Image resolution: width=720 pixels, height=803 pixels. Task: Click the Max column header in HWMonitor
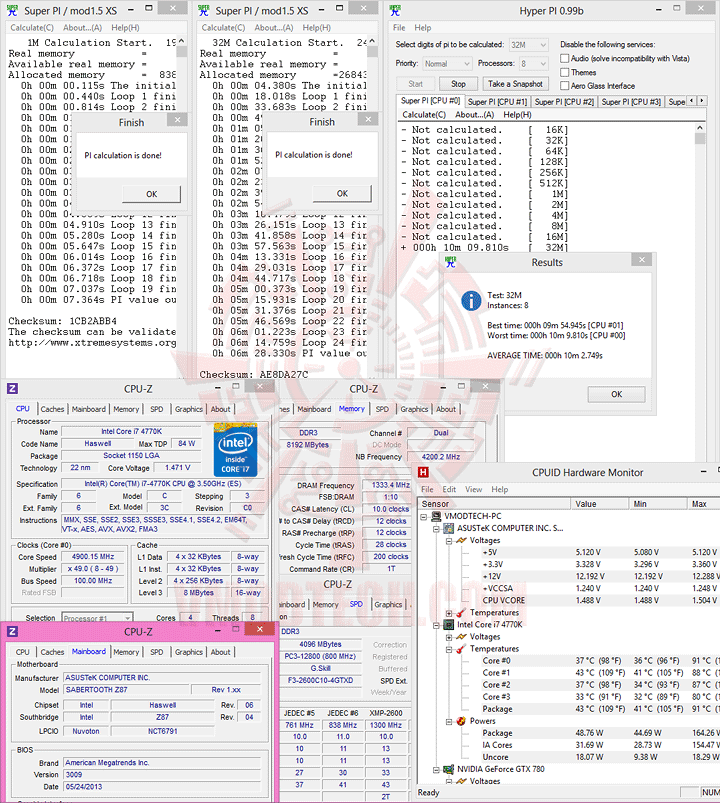[704, 504]
